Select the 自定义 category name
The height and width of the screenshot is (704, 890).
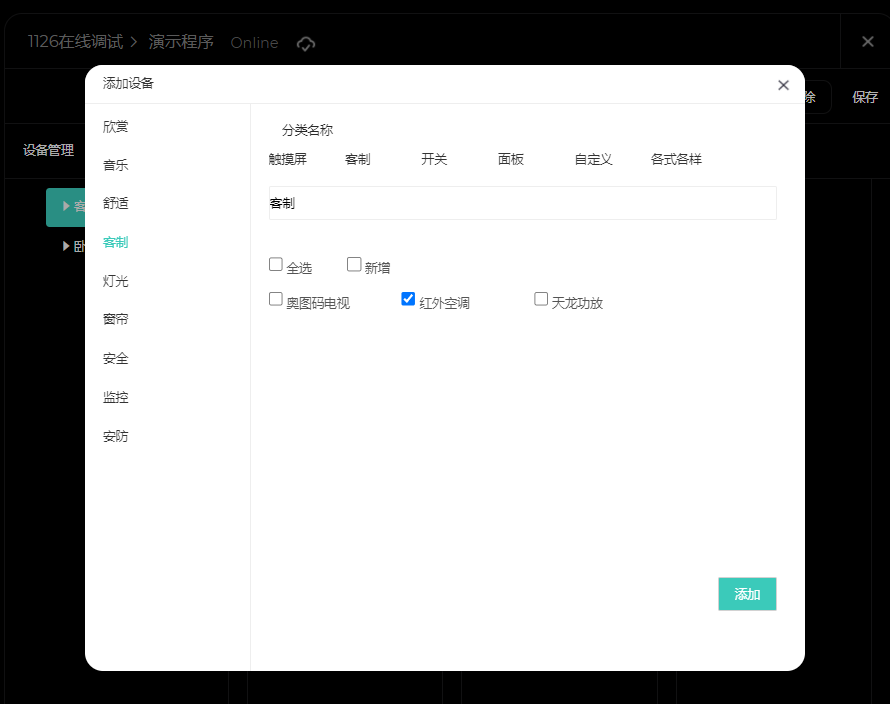(x=593, y=159)
